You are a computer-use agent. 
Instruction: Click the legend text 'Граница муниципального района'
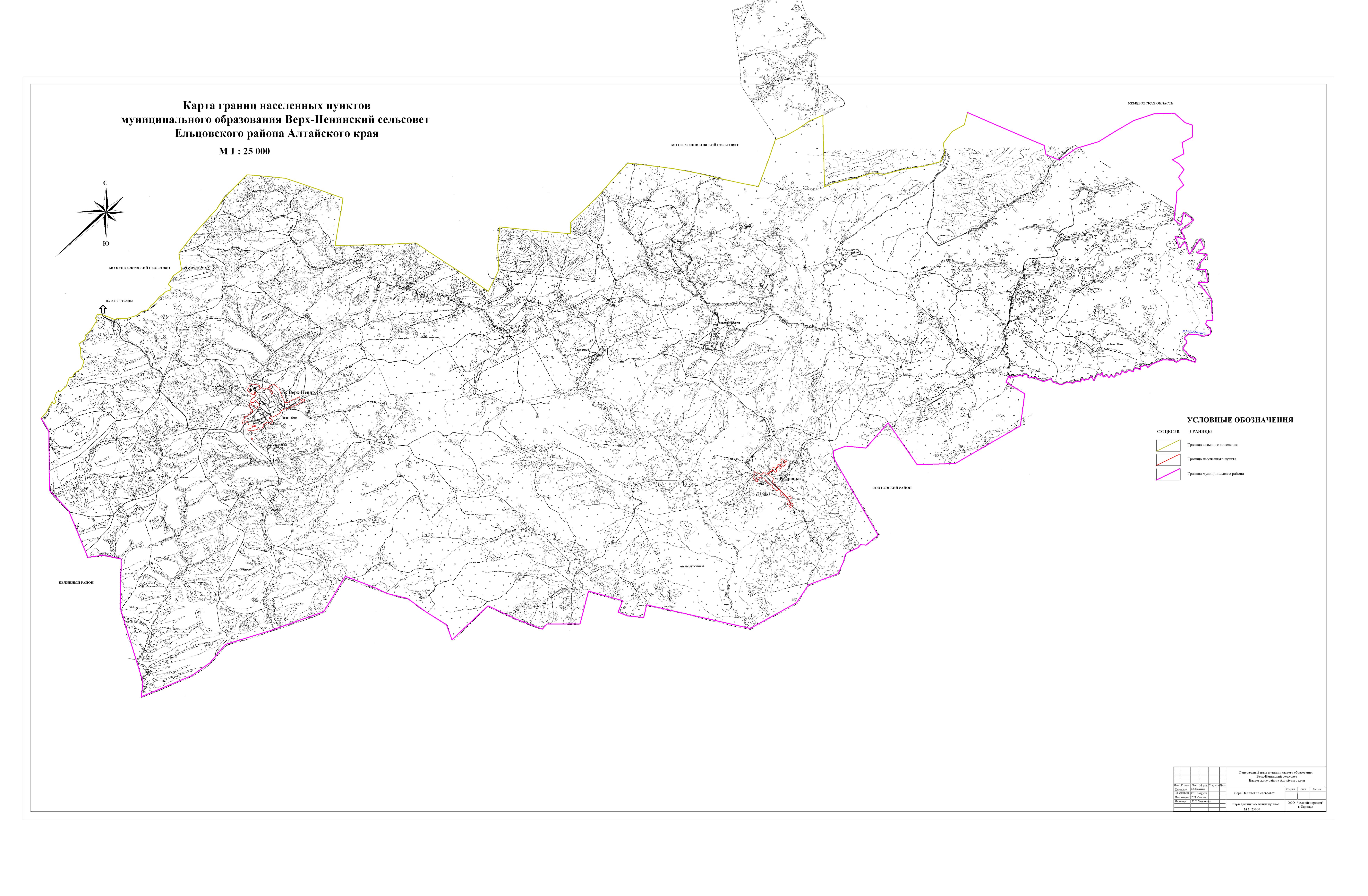[1216, 474]
